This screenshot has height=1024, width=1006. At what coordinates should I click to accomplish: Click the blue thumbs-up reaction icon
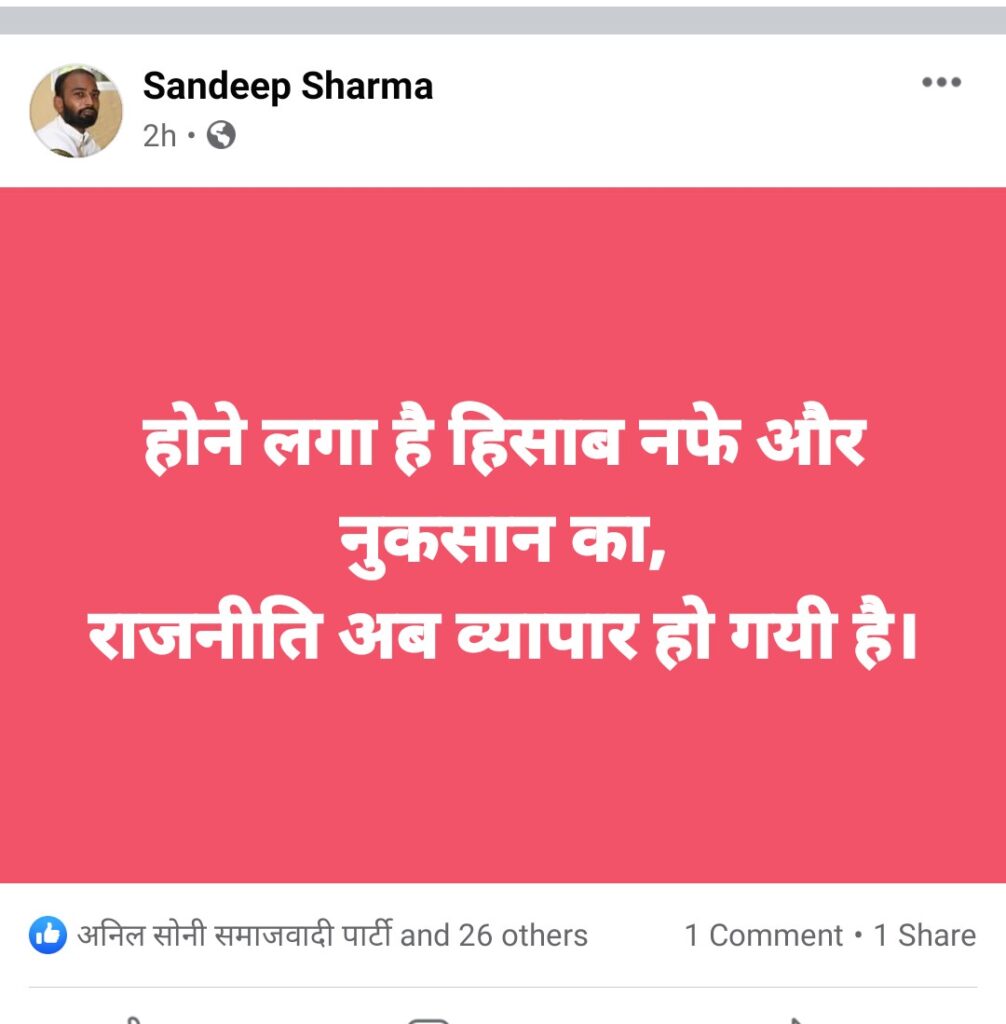tap(48, 935)
